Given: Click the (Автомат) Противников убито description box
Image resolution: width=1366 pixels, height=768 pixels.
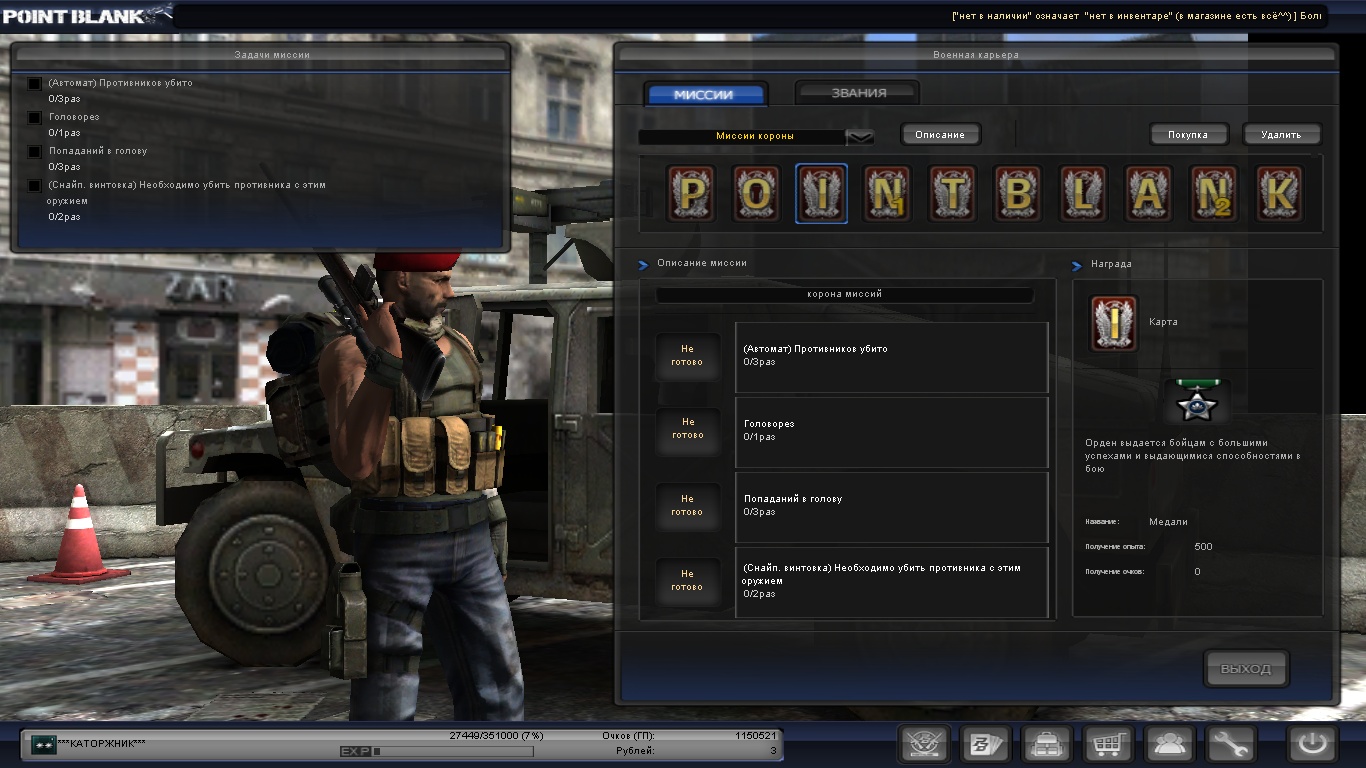Looking at the screenshot, I should tap(892, 357).
